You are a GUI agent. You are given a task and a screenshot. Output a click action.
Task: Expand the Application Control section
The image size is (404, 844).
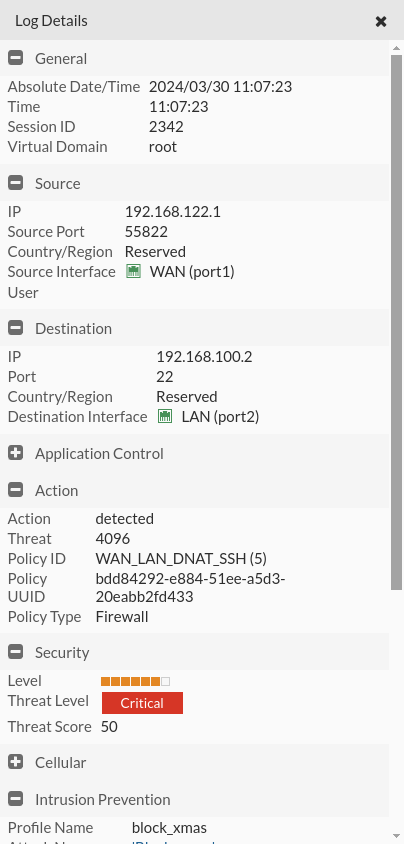tap(16, 453)
